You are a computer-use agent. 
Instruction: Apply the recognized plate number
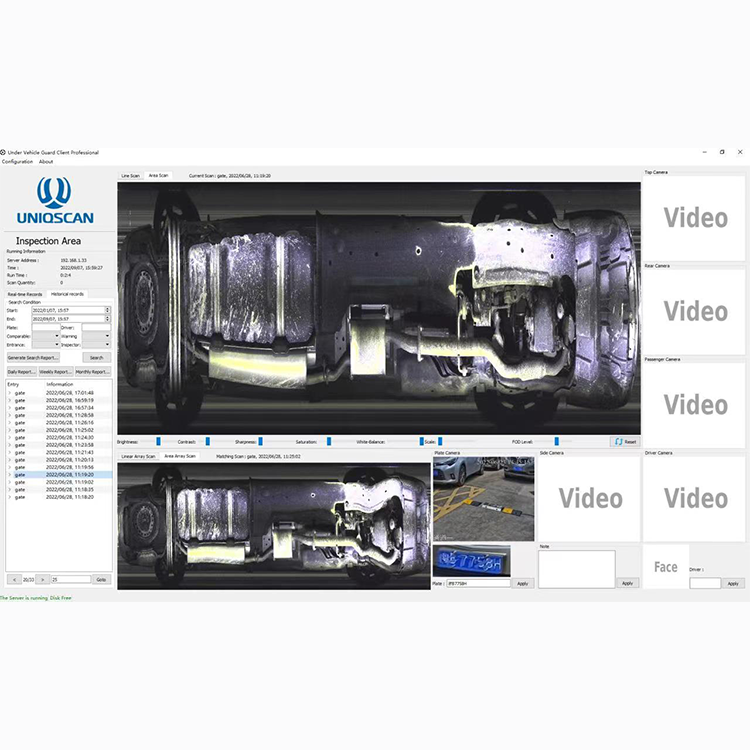(522, 584)
